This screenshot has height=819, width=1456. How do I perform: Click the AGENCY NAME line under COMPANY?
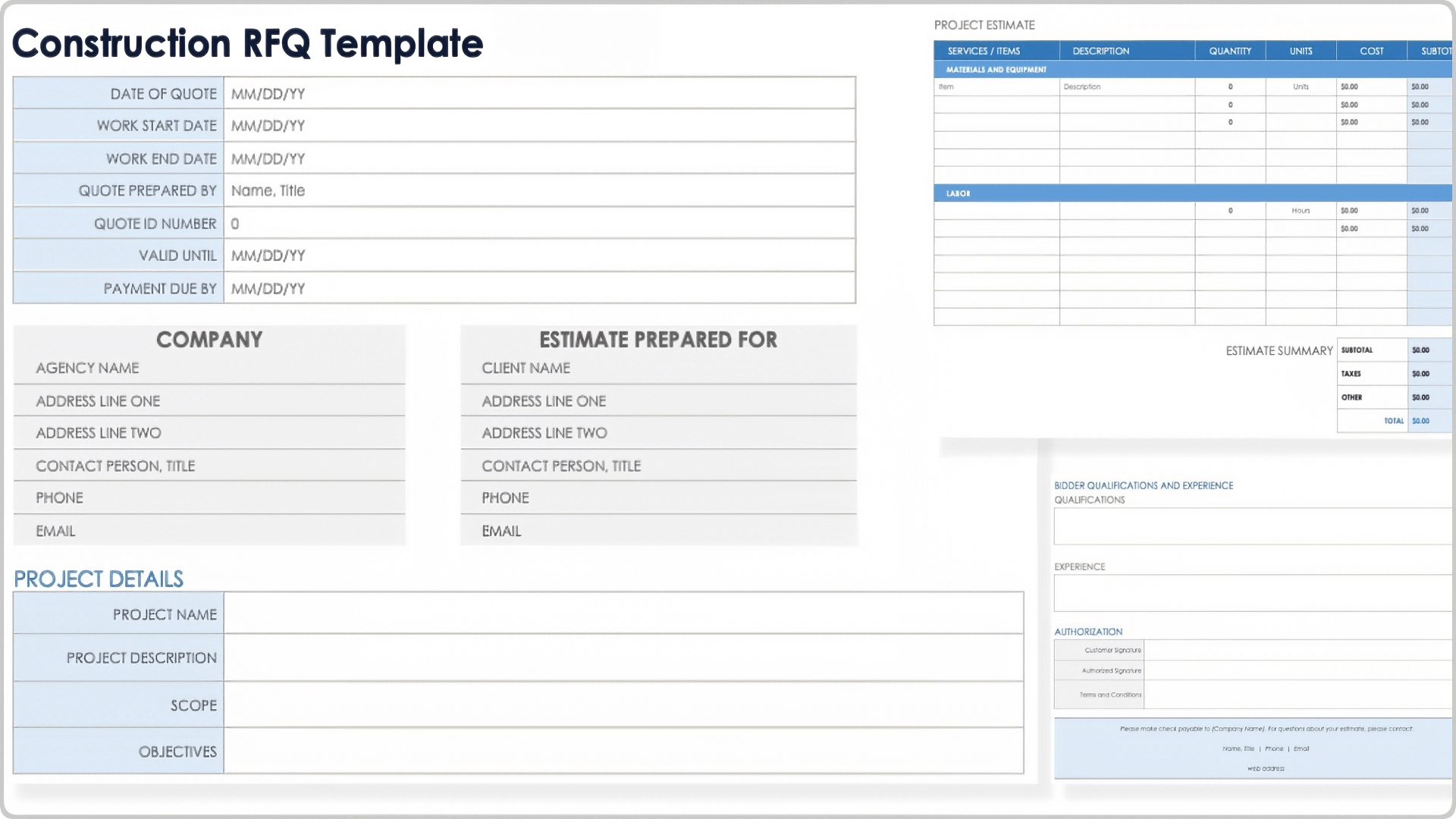click(x=209, y=369)
